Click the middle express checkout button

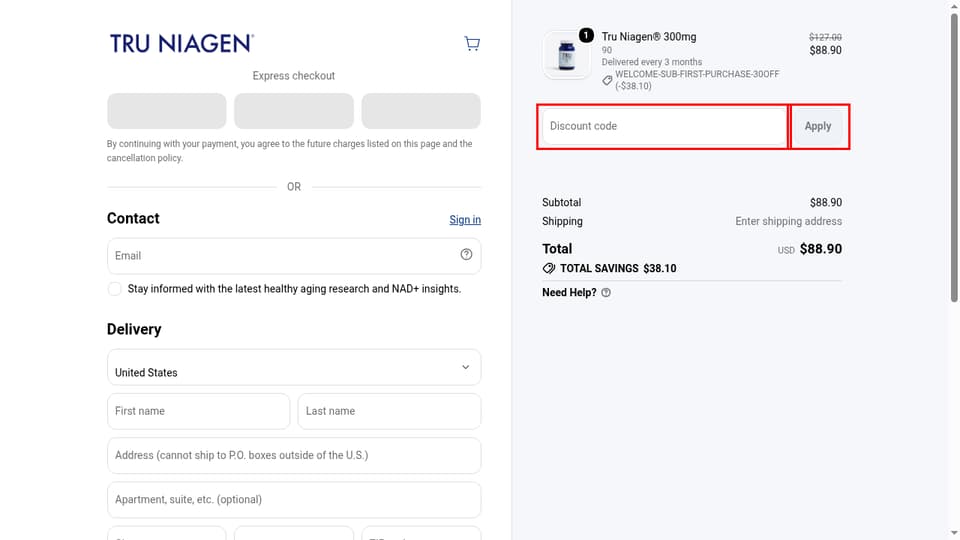point(294,111)
